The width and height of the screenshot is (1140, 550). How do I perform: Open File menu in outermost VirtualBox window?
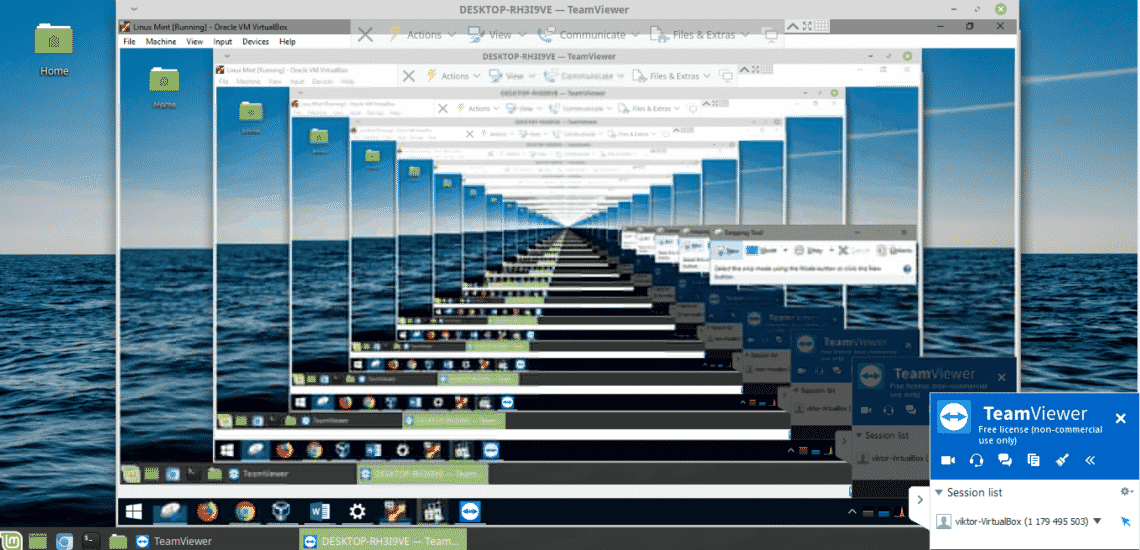point(129,41)
